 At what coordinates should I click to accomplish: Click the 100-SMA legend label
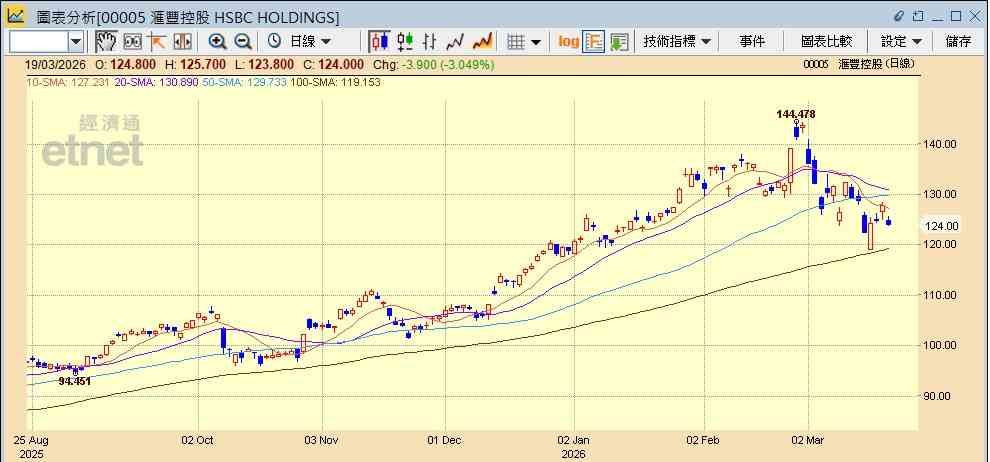pyautogui.click(x=335, y=82)
